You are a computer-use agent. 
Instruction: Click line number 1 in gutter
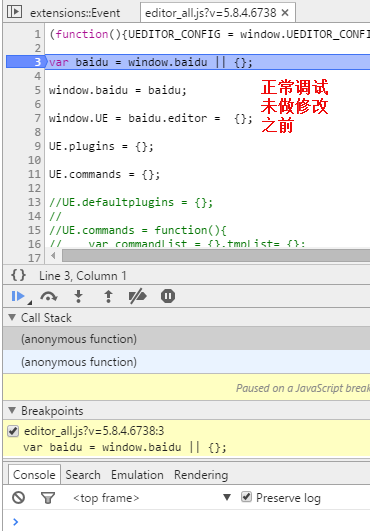pyautogui.click(x=37, y=34)
